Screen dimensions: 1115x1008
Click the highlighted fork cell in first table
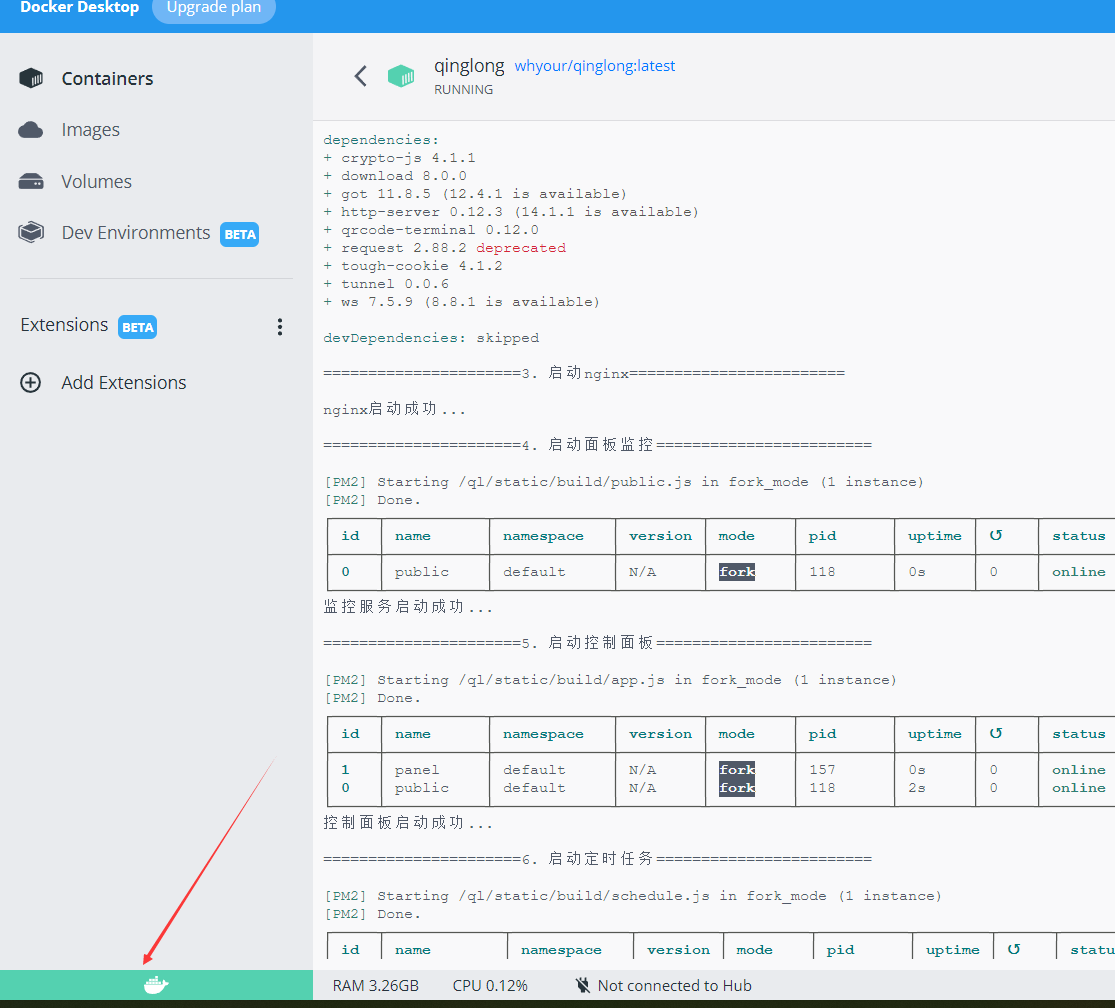click(737, 572)
